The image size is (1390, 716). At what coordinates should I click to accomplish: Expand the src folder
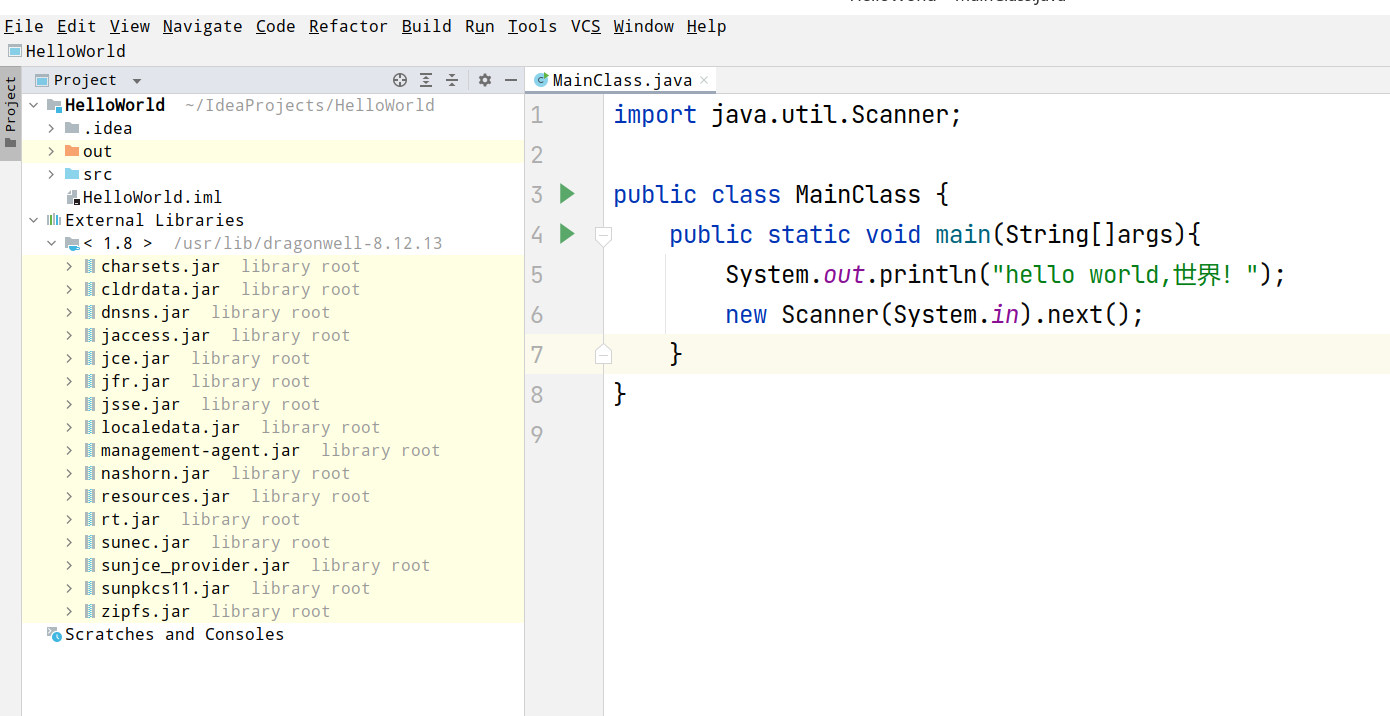(x=51, y=174)
